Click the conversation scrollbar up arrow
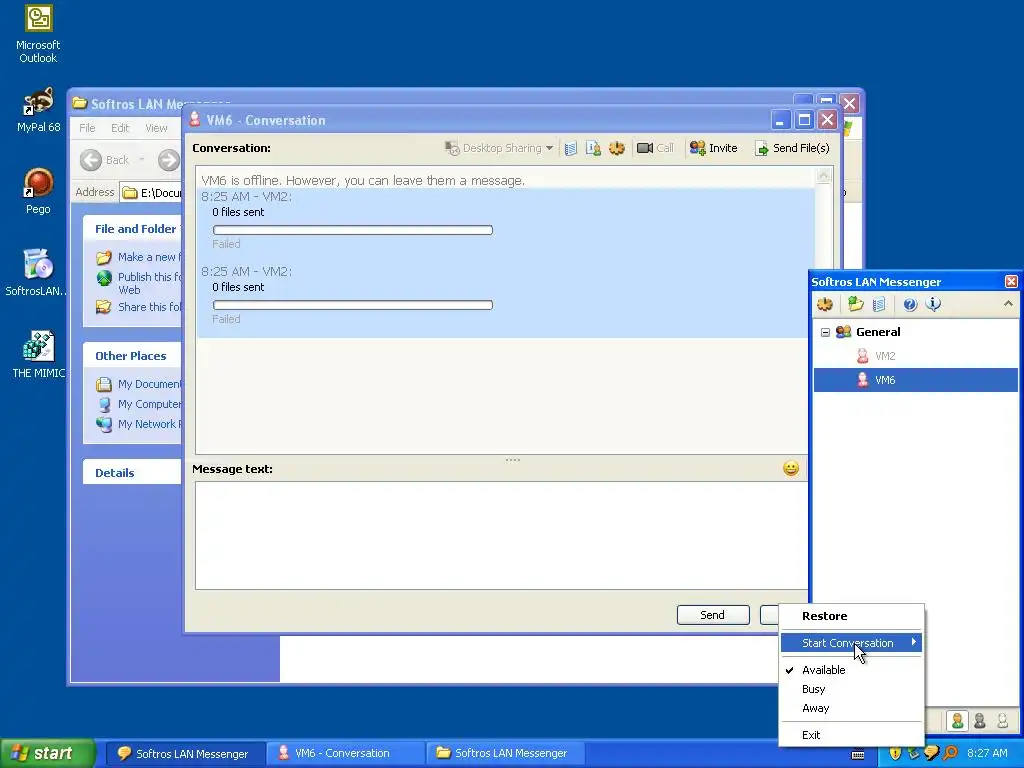Screen dimensions: 1024x768 [824, 175]
